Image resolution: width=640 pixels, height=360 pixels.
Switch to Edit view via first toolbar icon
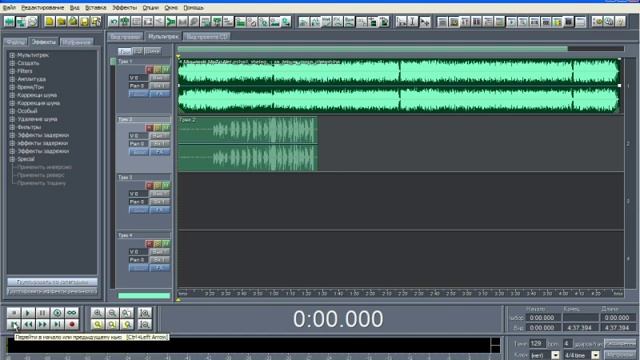click(x=9, y=22)
